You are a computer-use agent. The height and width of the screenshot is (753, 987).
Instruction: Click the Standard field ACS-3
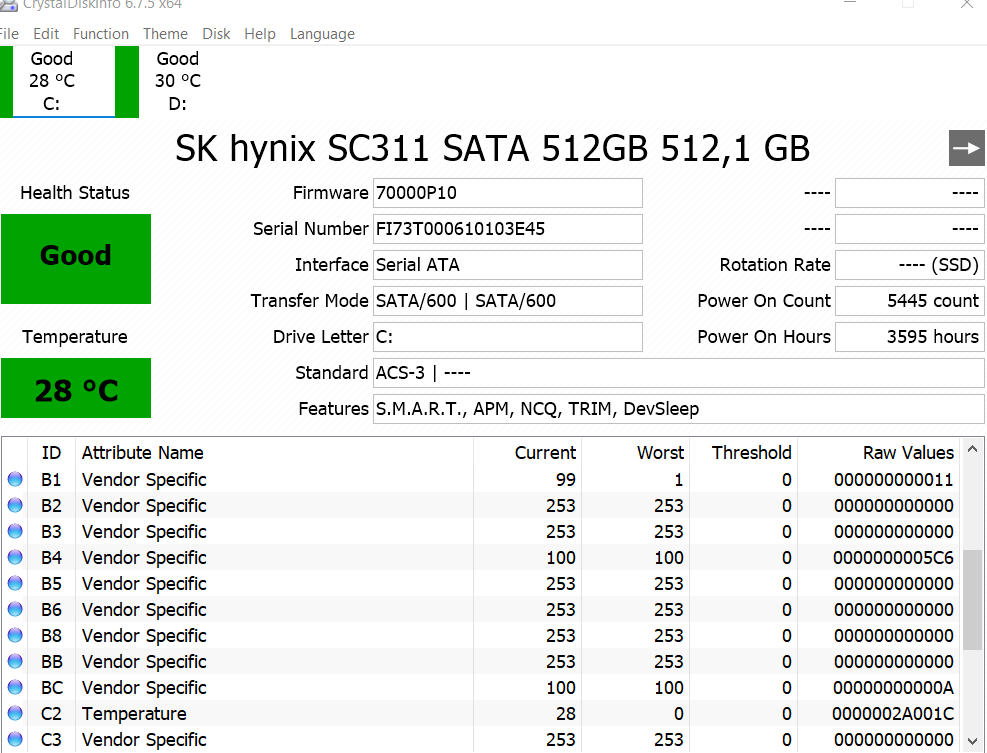(679, 373)
